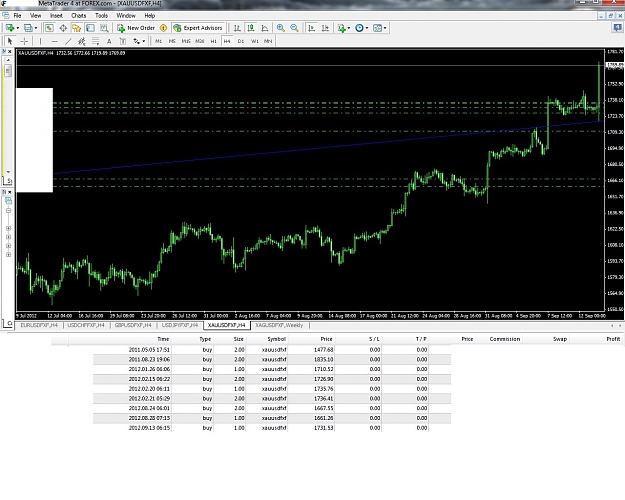
Task: Select the cursor arrow tool
Action: click(10, 41)
